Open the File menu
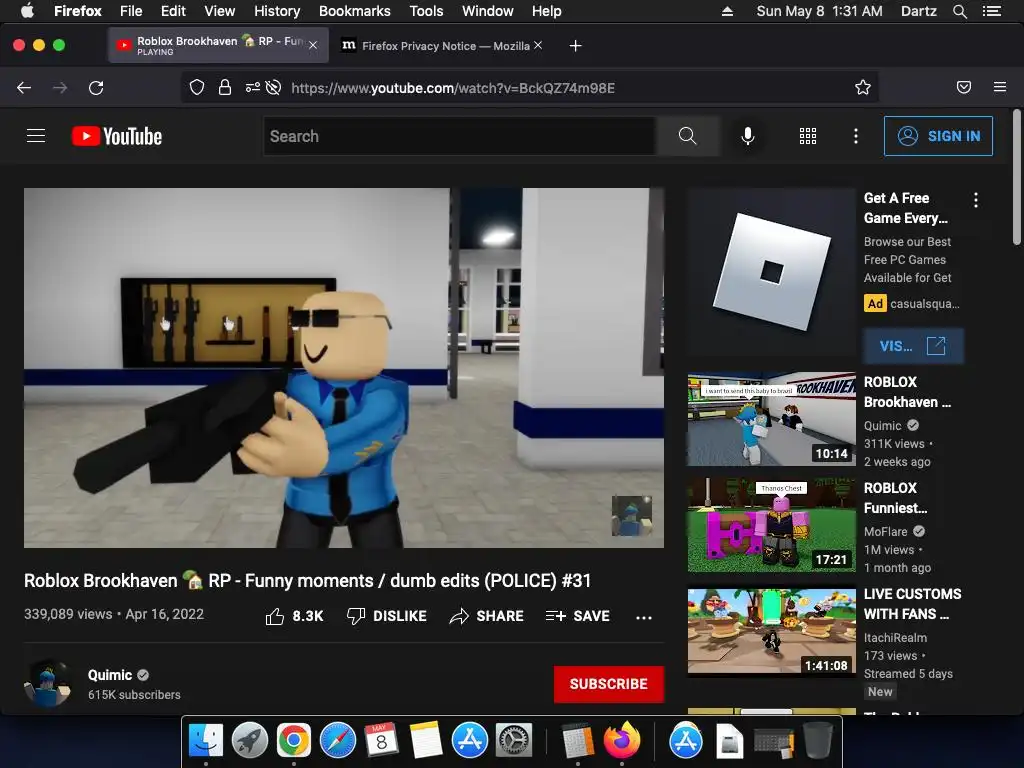The image size is (1024, 768). [x=131, y=11]
